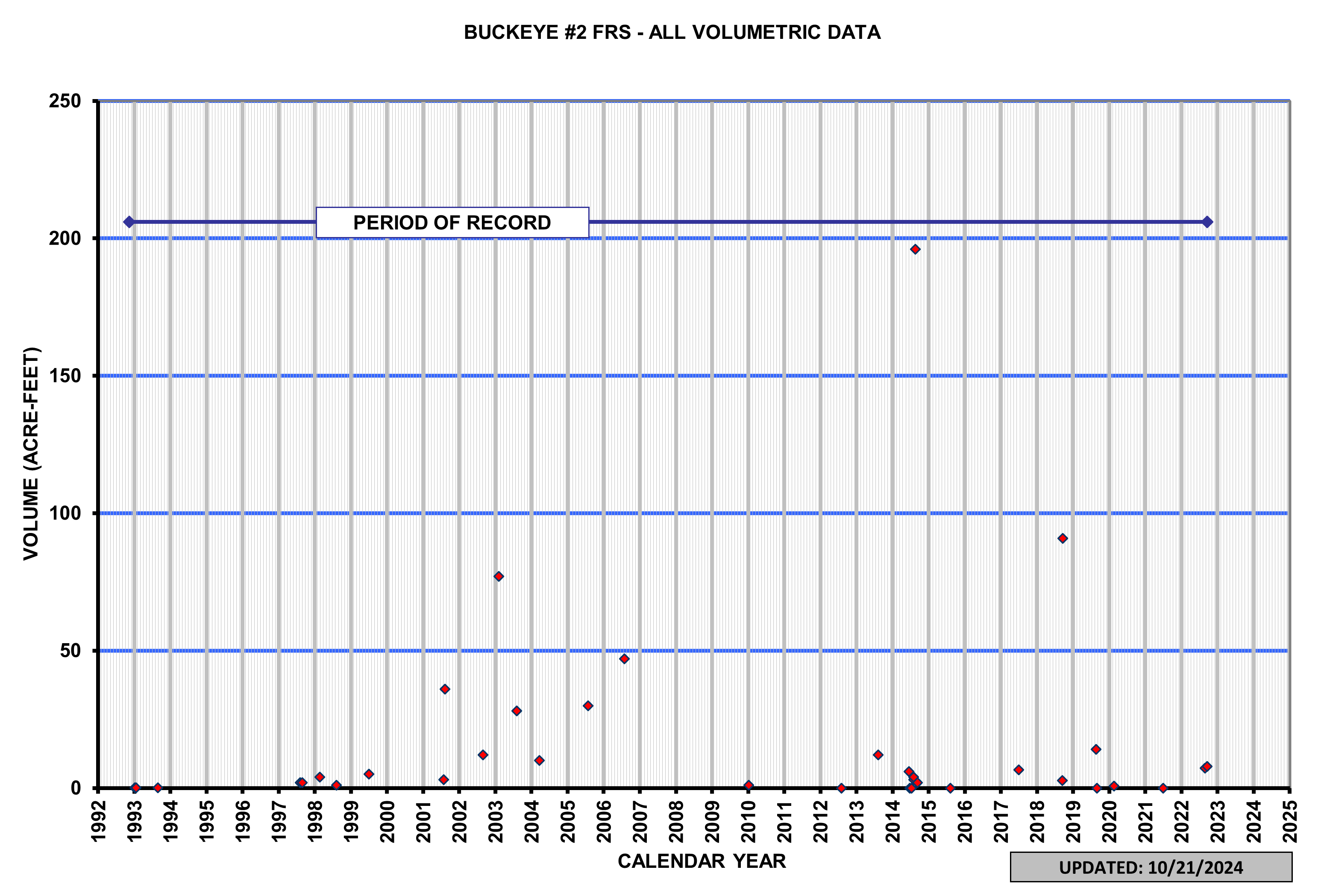Viewport: 1321px width, 896px height.
Task: Click the 2022 x-axis year label
Action: click(1181, 822)
